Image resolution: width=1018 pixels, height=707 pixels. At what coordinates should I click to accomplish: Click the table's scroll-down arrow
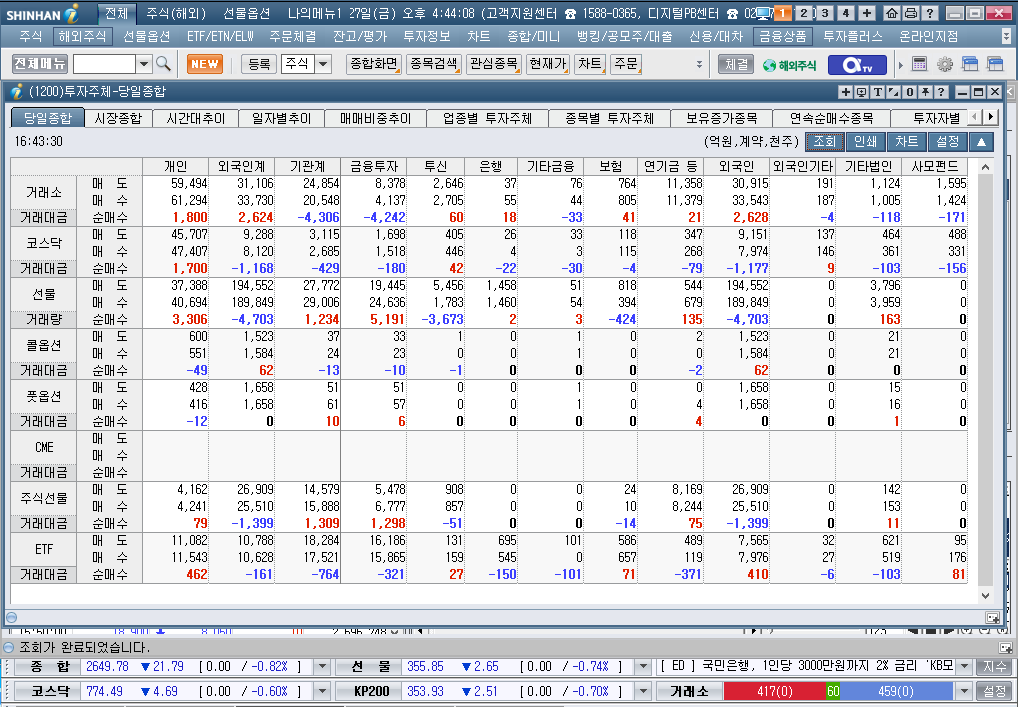[x=985, y=595]
